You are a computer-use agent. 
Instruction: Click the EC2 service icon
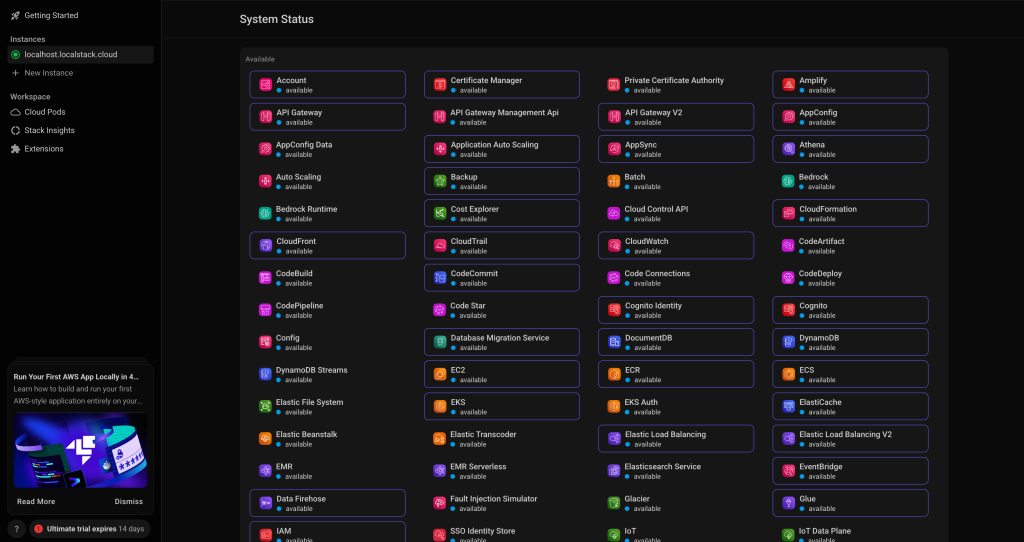440,374
